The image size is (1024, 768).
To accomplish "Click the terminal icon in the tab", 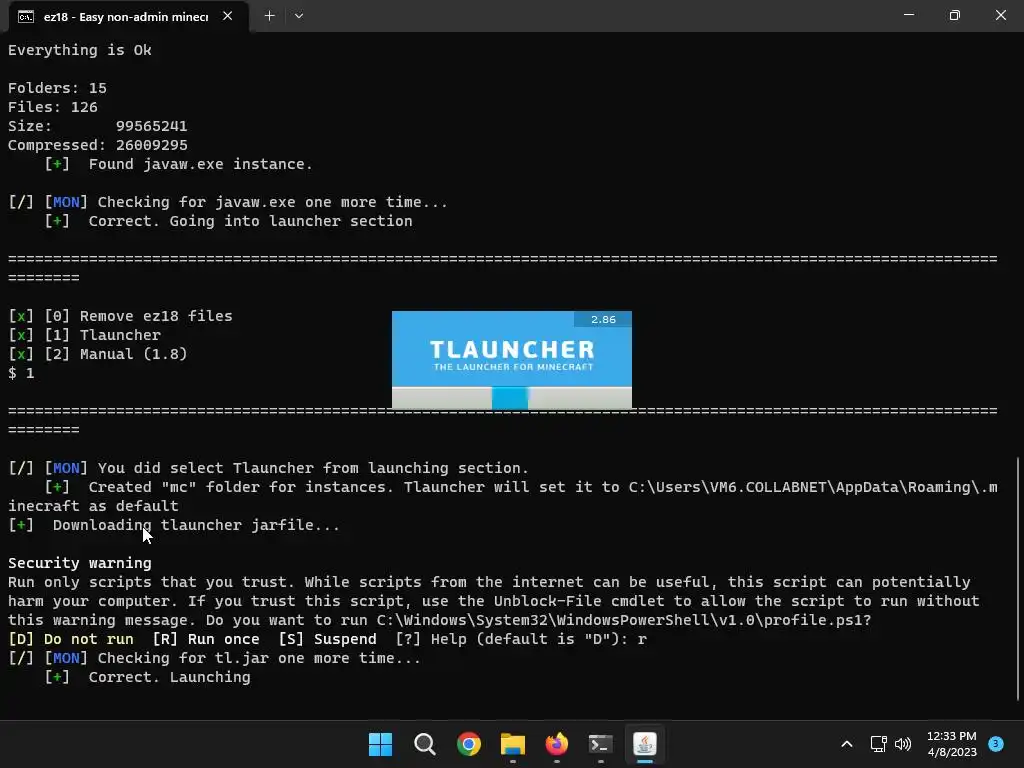I will click(26, 16).
